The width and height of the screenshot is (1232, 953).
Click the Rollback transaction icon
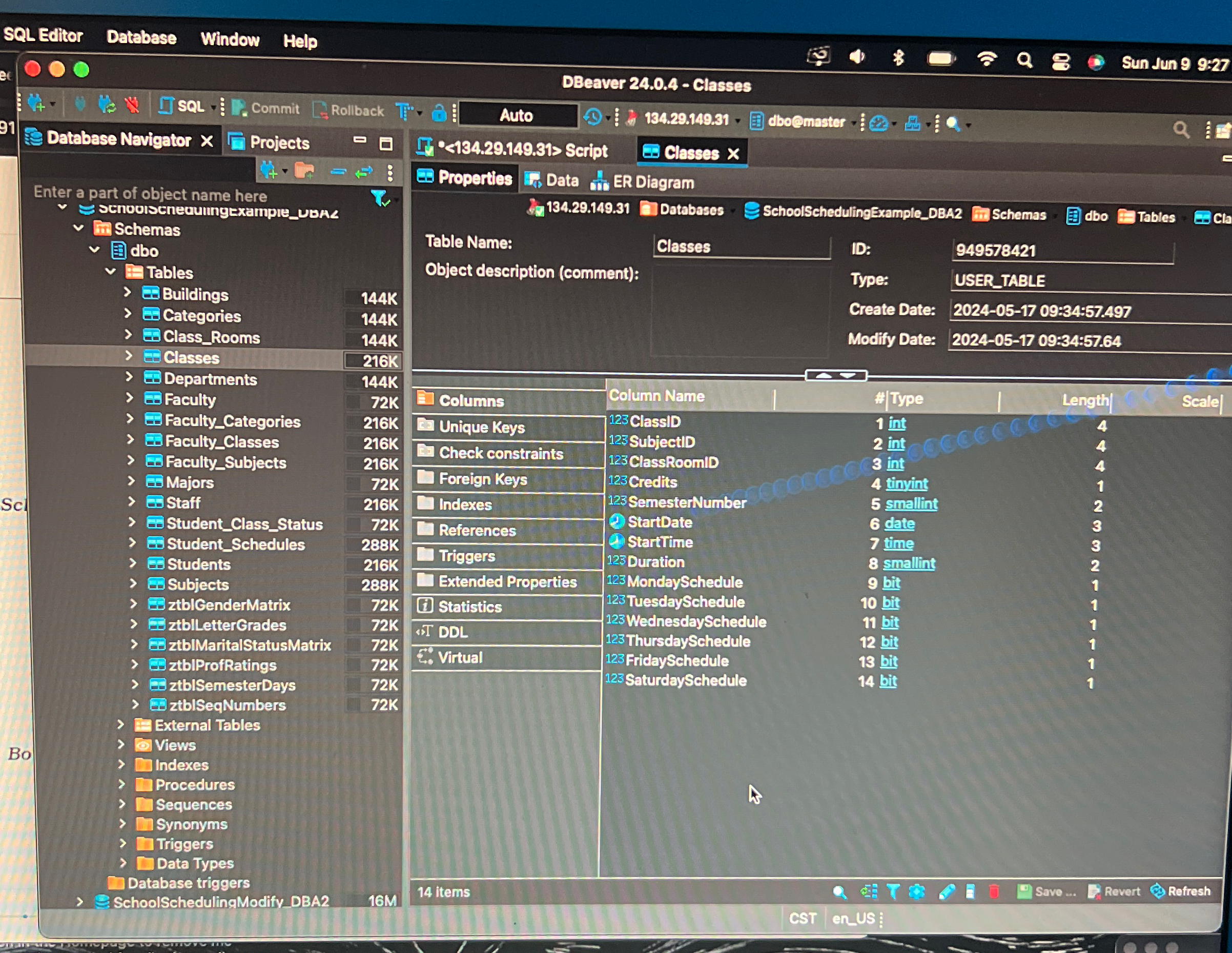pos(348,110)
